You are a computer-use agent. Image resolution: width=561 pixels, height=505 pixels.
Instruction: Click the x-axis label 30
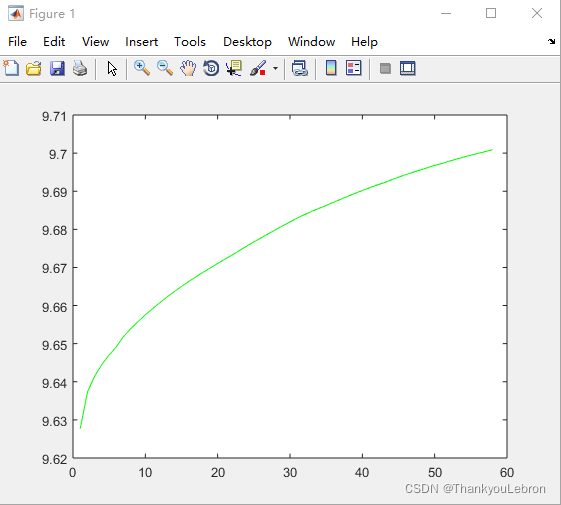(x=290, y=472)
